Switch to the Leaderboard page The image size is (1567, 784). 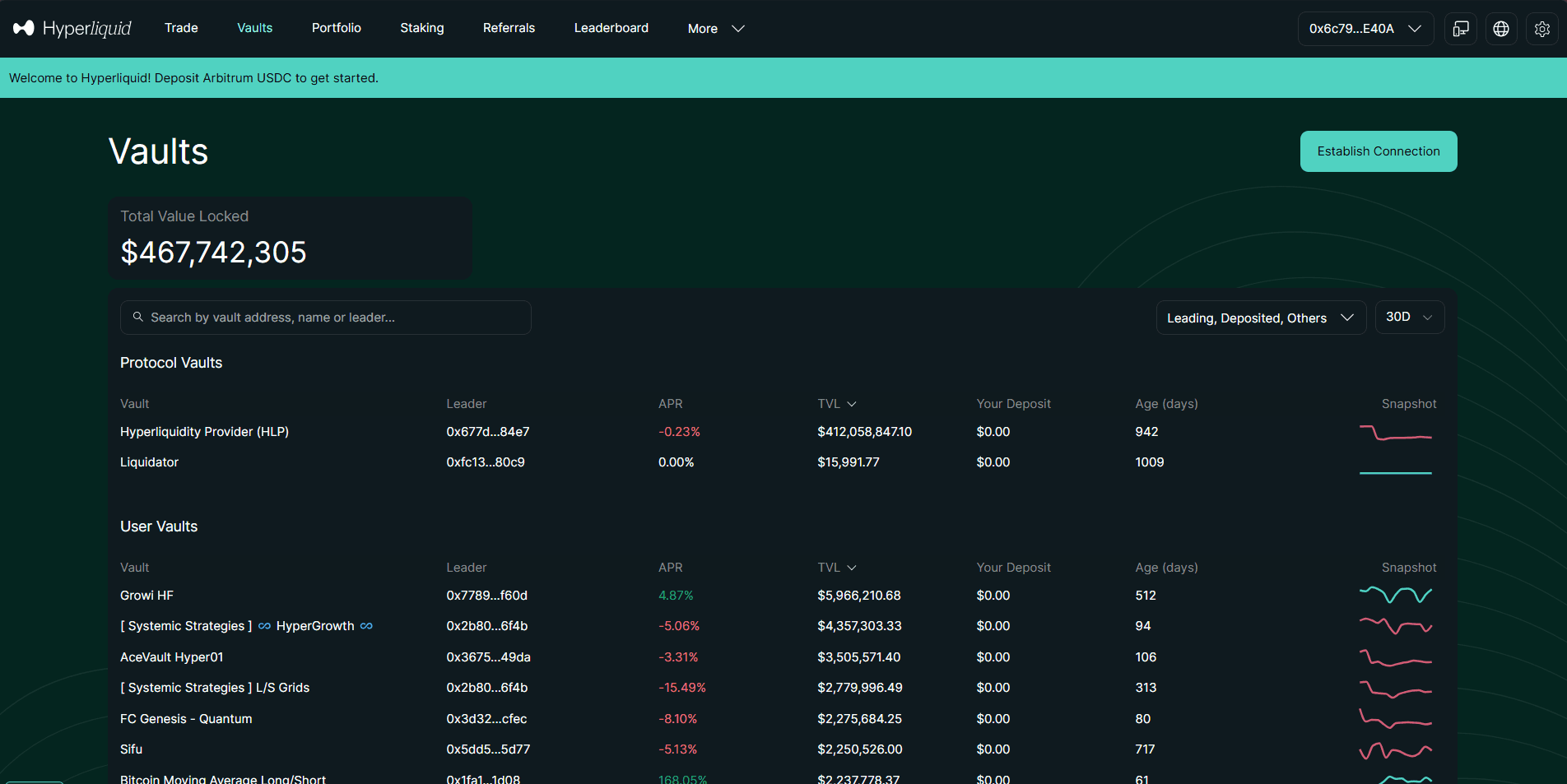tap(611, 28)
